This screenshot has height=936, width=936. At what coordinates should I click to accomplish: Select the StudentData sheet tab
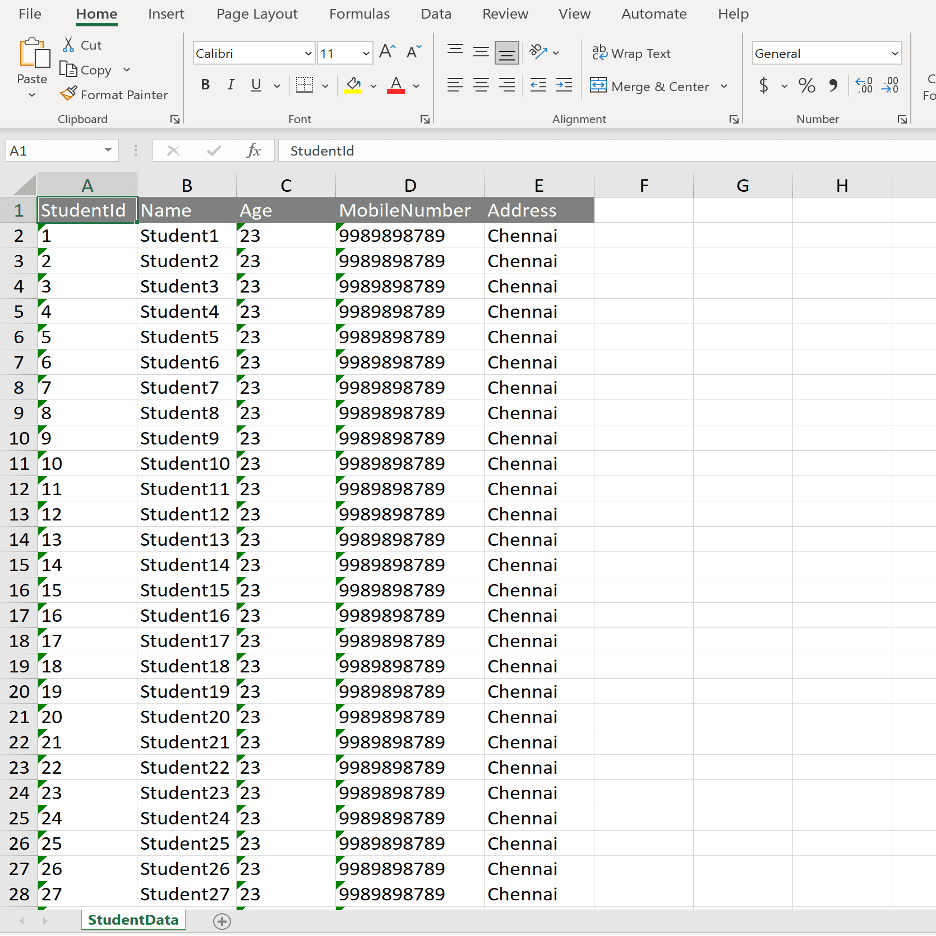click(x=133, y=920)
